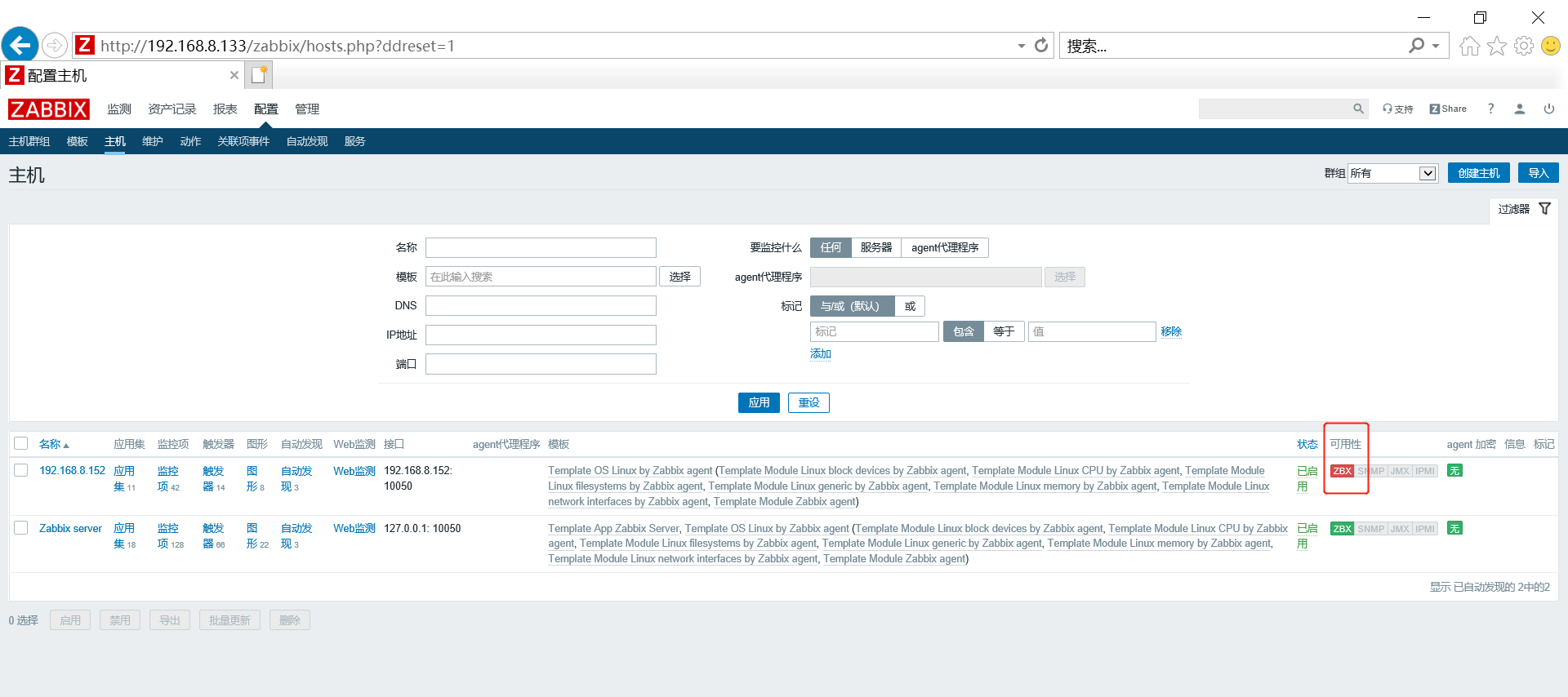Click the template 选择 button
Viewport: 1568px width, 697px height.
680,277
